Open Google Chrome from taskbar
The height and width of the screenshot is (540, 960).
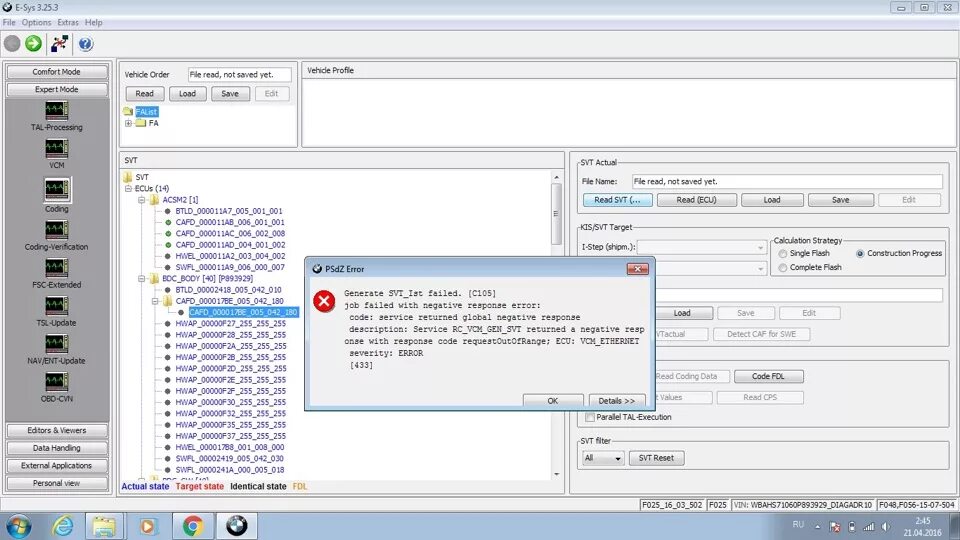[192, 526]
